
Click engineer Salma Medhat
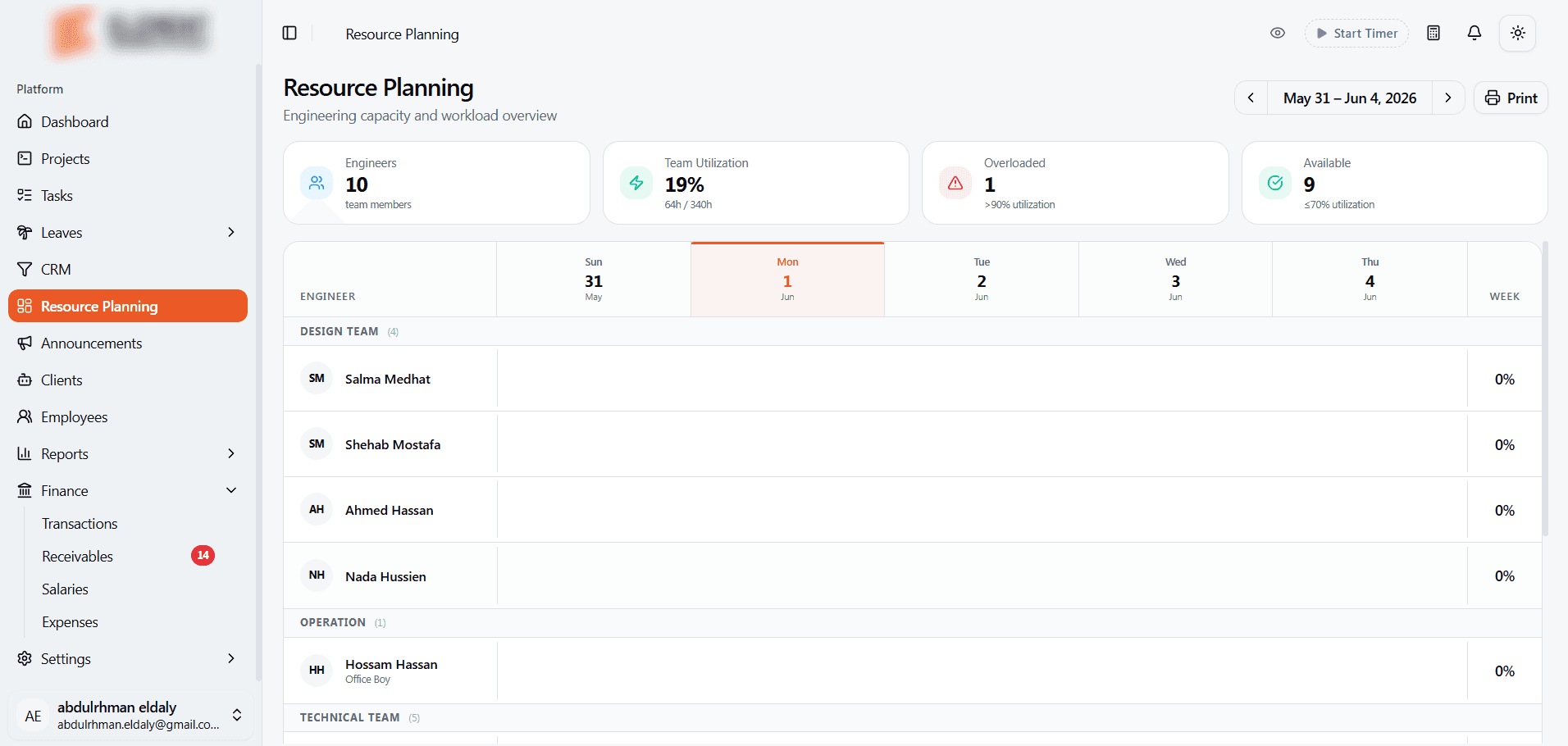point(387,379)
